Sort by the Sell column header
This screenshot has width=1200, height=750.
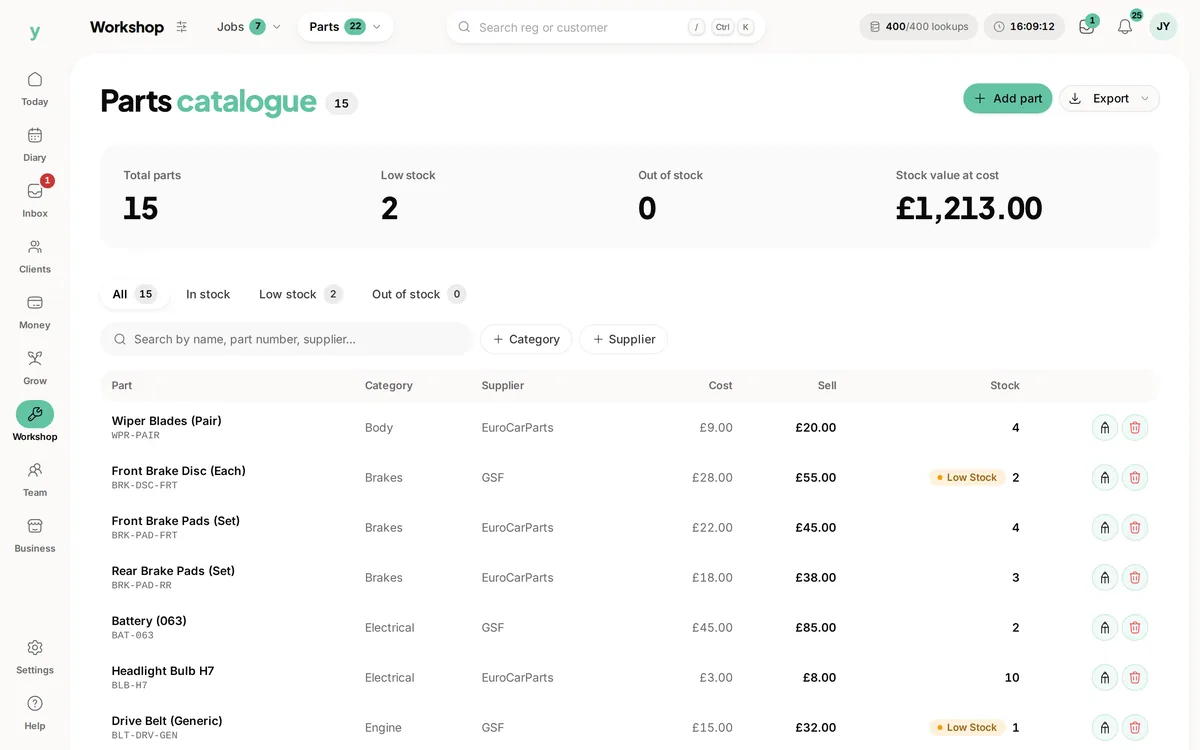[x=827, y=385]
